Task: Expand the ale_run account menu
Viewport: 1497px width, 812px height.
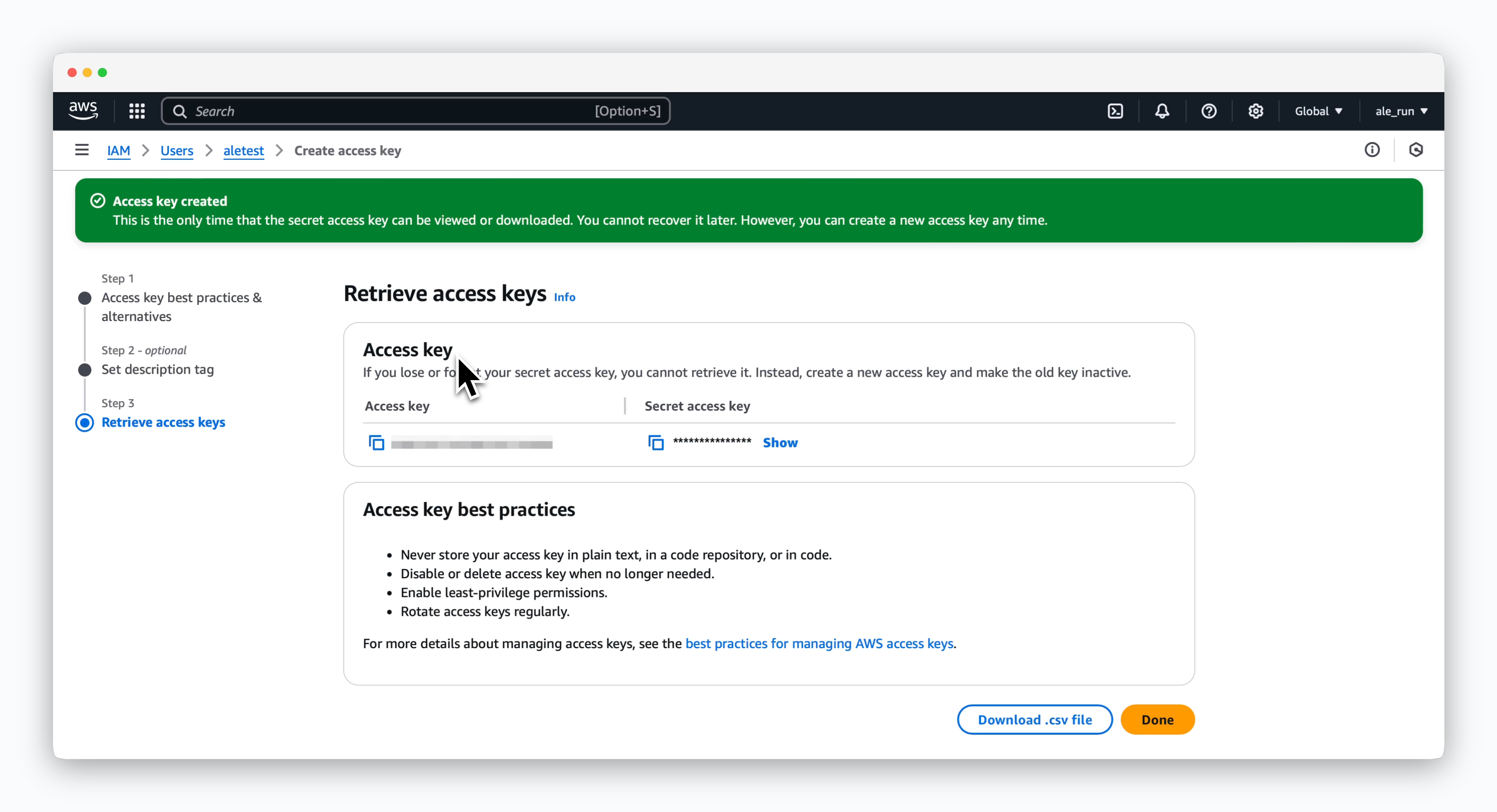Action: pos(1401,111)
